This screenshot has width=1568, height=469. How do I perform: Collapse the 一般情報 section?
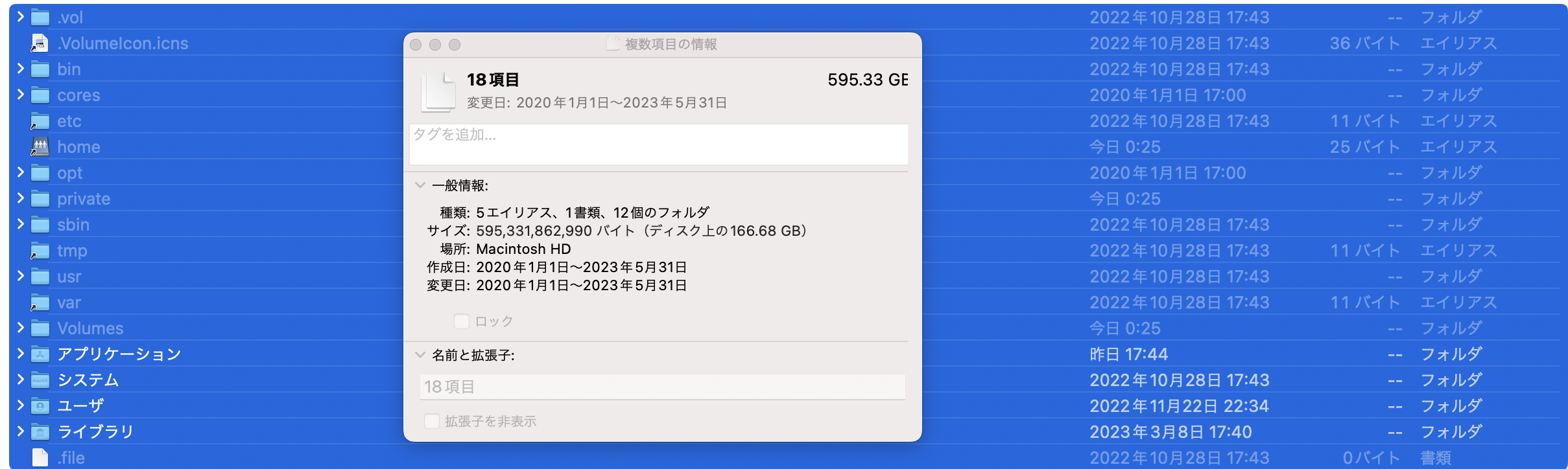click(x=420, y=185)
